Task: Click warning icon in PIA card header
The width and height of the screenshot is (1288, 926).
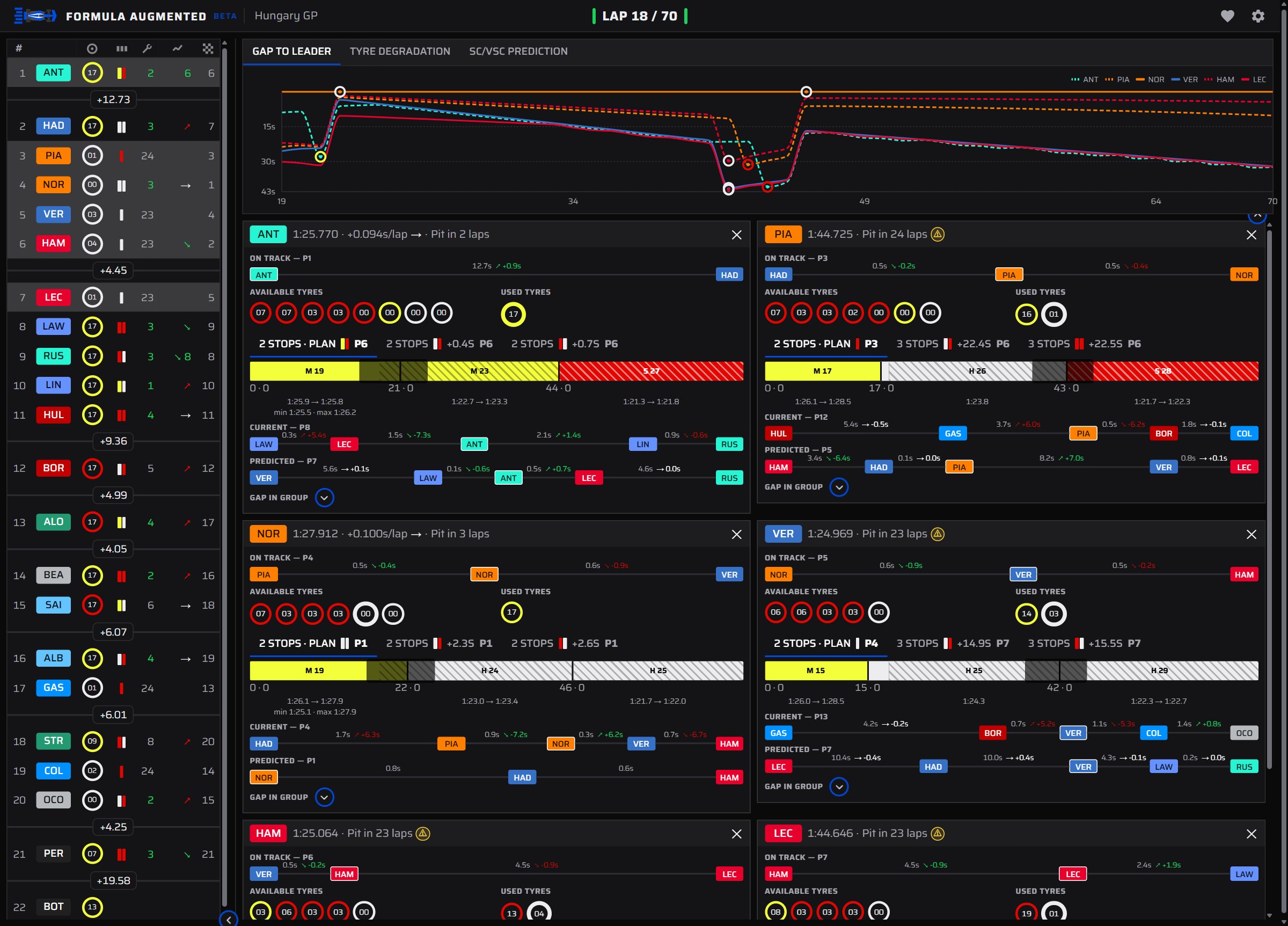Action: pos(938,234)
